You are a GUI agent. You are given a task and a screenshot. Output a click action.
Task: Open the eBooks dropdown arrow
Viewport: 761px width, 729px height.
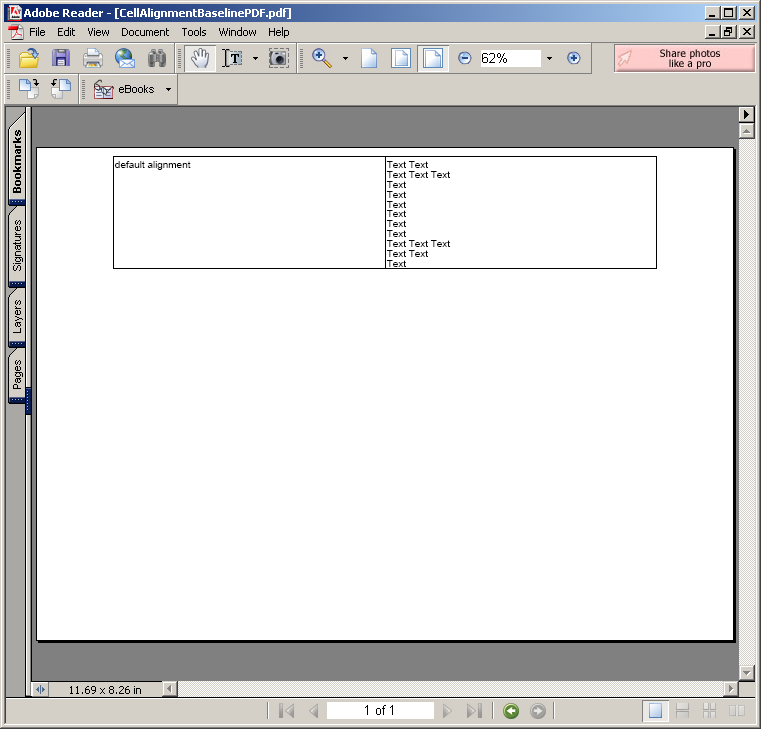tap(168, 89)
